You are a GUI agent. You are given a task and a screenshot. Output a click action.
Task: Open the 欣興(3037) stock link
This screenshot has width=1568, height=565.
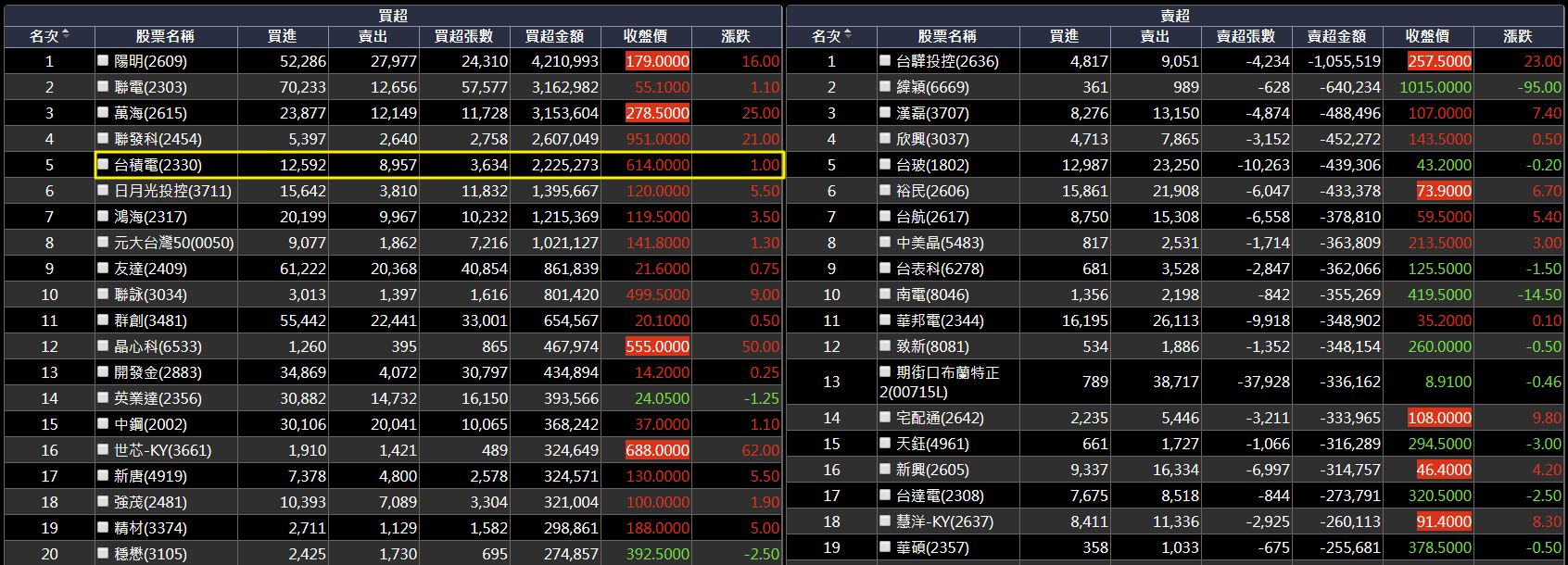932,139
